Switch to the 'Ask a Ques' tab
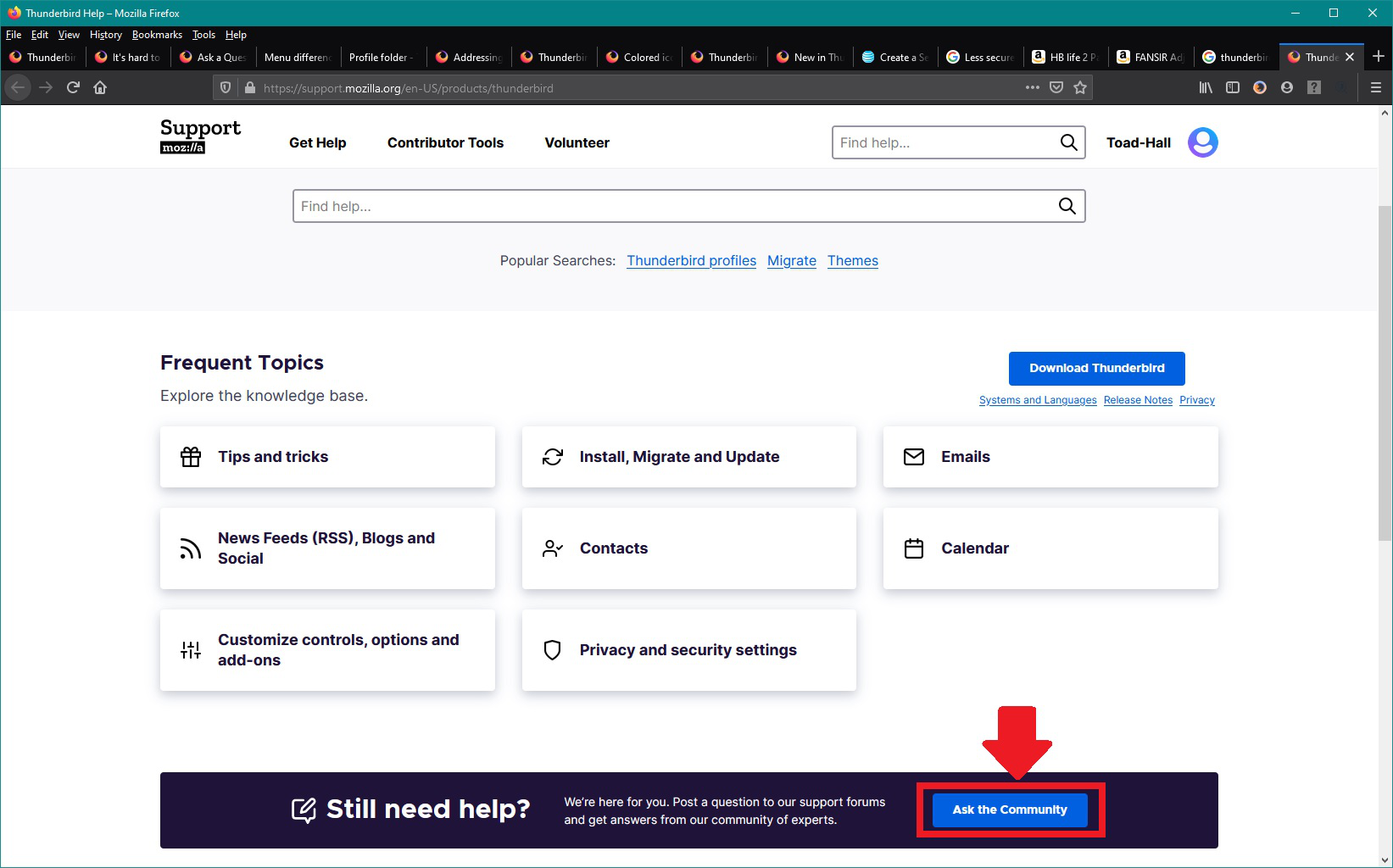Viewport: 1393px width, 868px height. click(214, 57)
